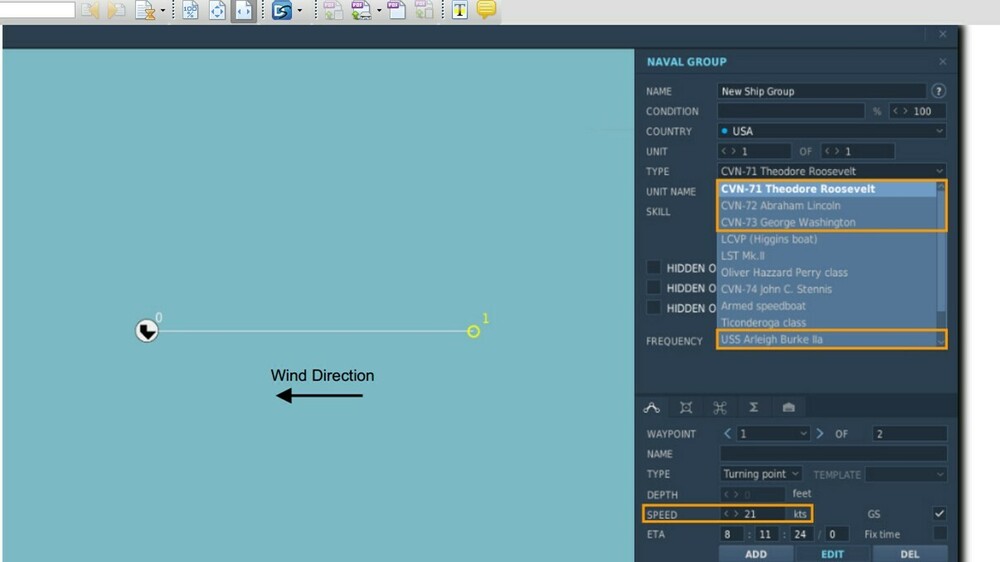The width and height of the screenshot is (1000, 562).
Task: Open dropdown arrow beside blue S icon
Action: coord(300,10)
